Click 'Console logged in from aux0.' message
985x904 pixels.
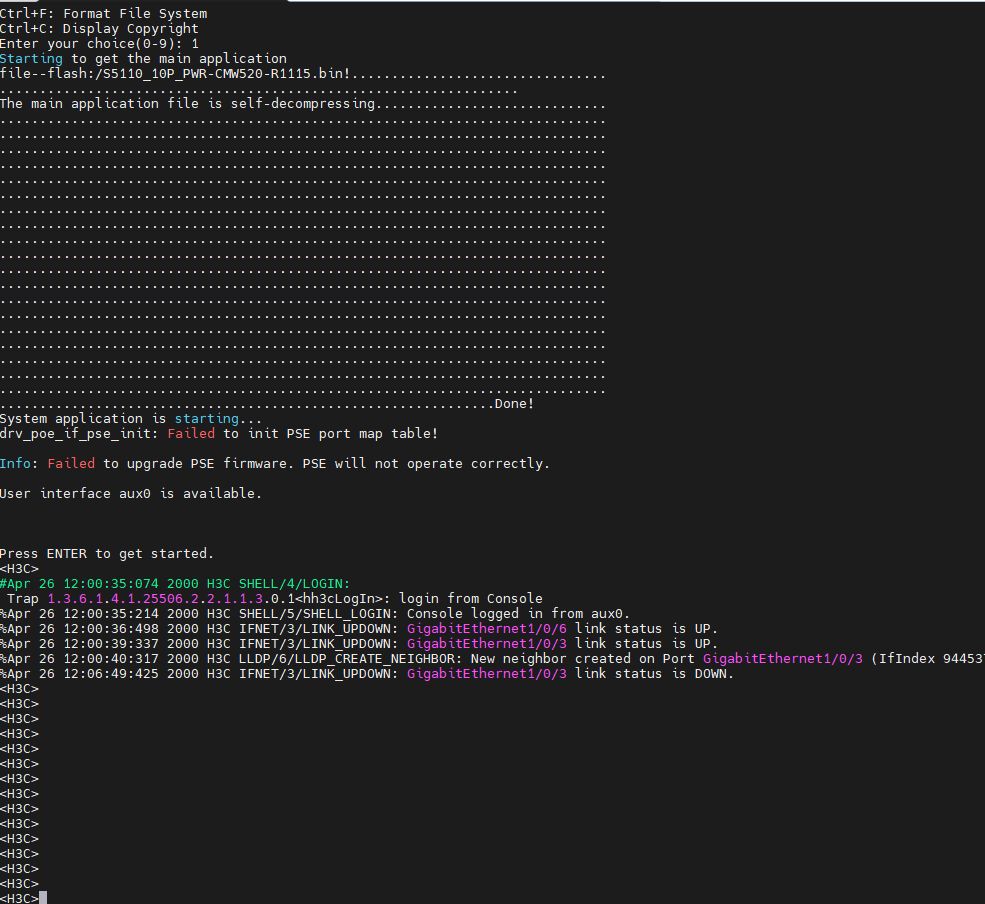[x=518, y=614]
